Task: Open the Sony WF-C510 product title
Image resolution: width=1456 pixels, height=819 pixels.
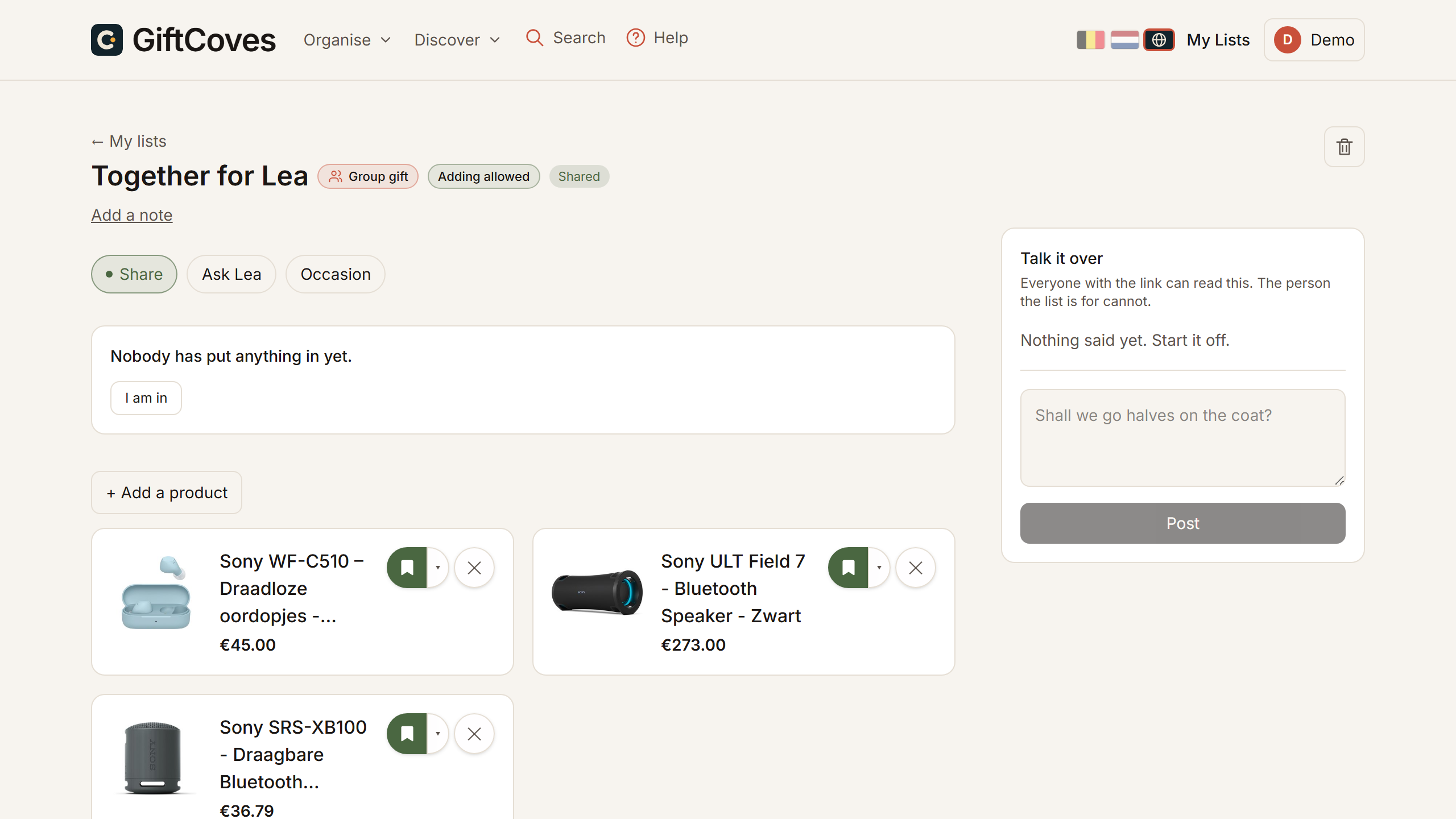Action: (x=292, y=589)
